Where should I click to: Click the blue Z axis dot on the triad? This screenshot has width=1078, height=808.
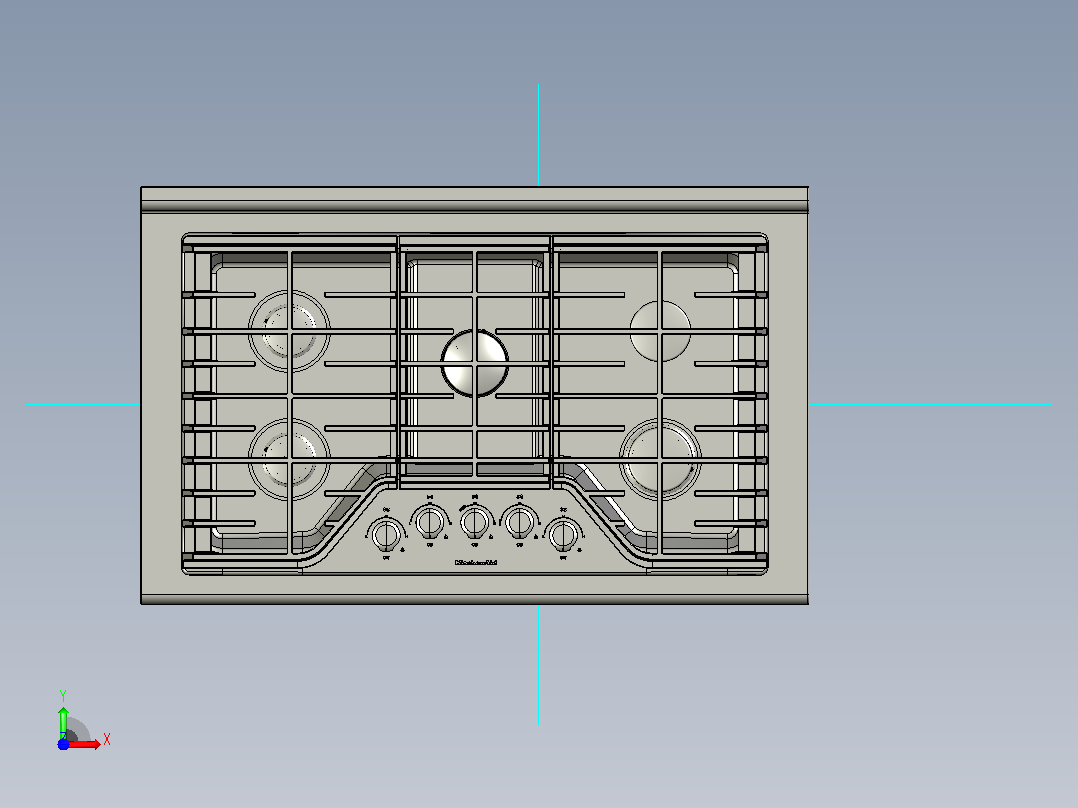(63, 745)
